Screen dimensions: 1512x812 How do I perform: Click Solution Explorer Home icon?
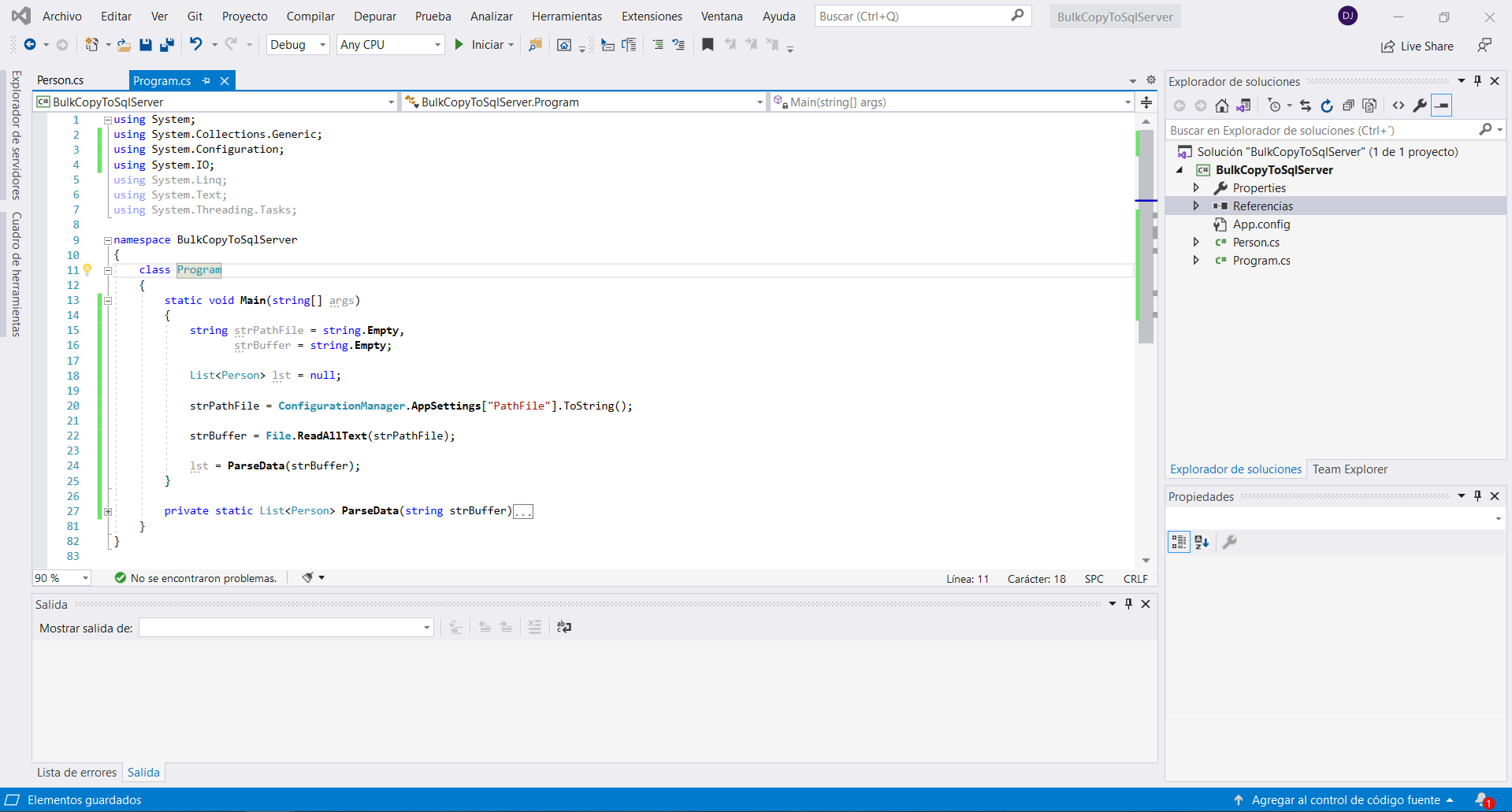pos(1221,106)
